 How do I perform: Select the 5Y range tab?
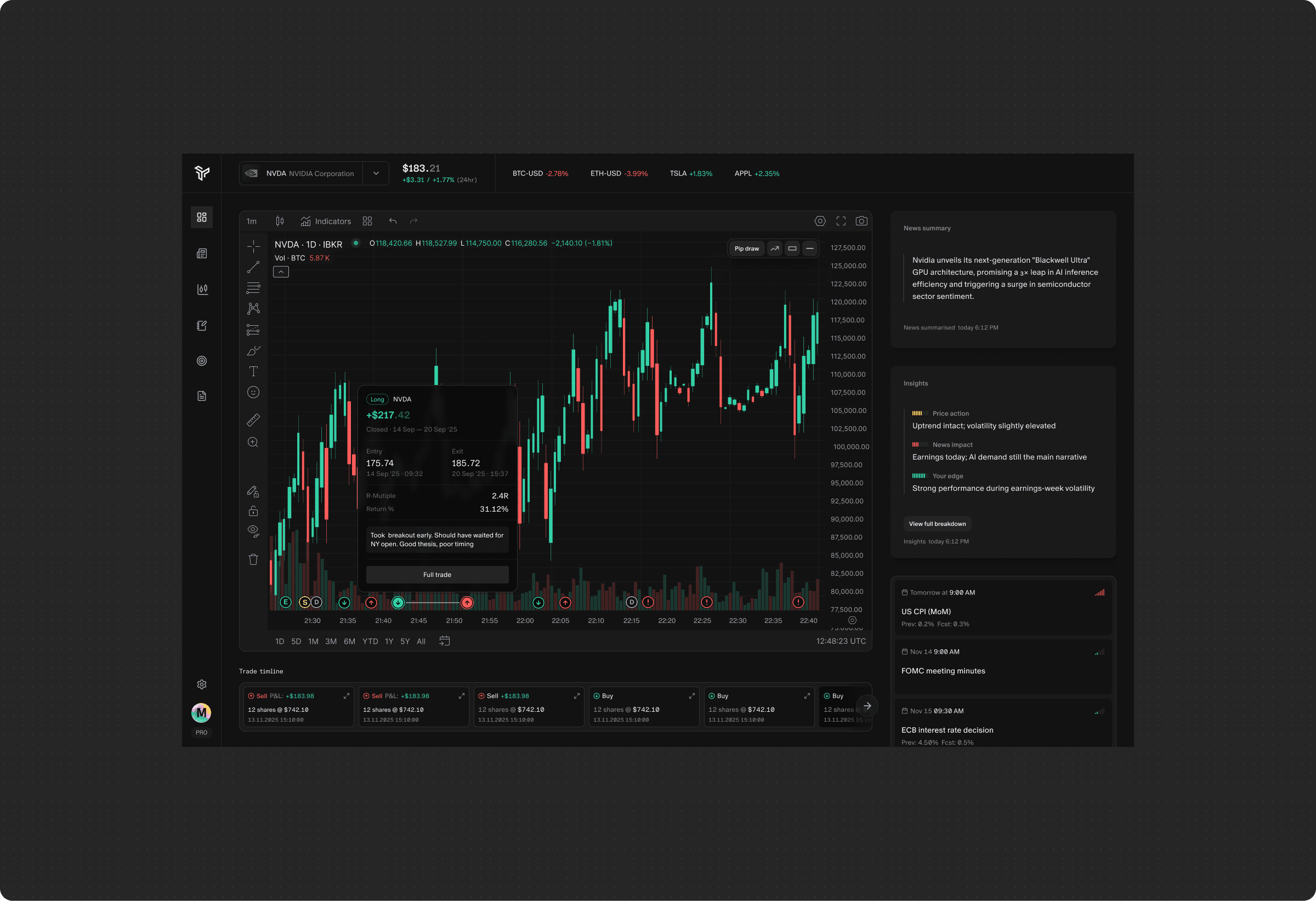click(x=405, y=642)
